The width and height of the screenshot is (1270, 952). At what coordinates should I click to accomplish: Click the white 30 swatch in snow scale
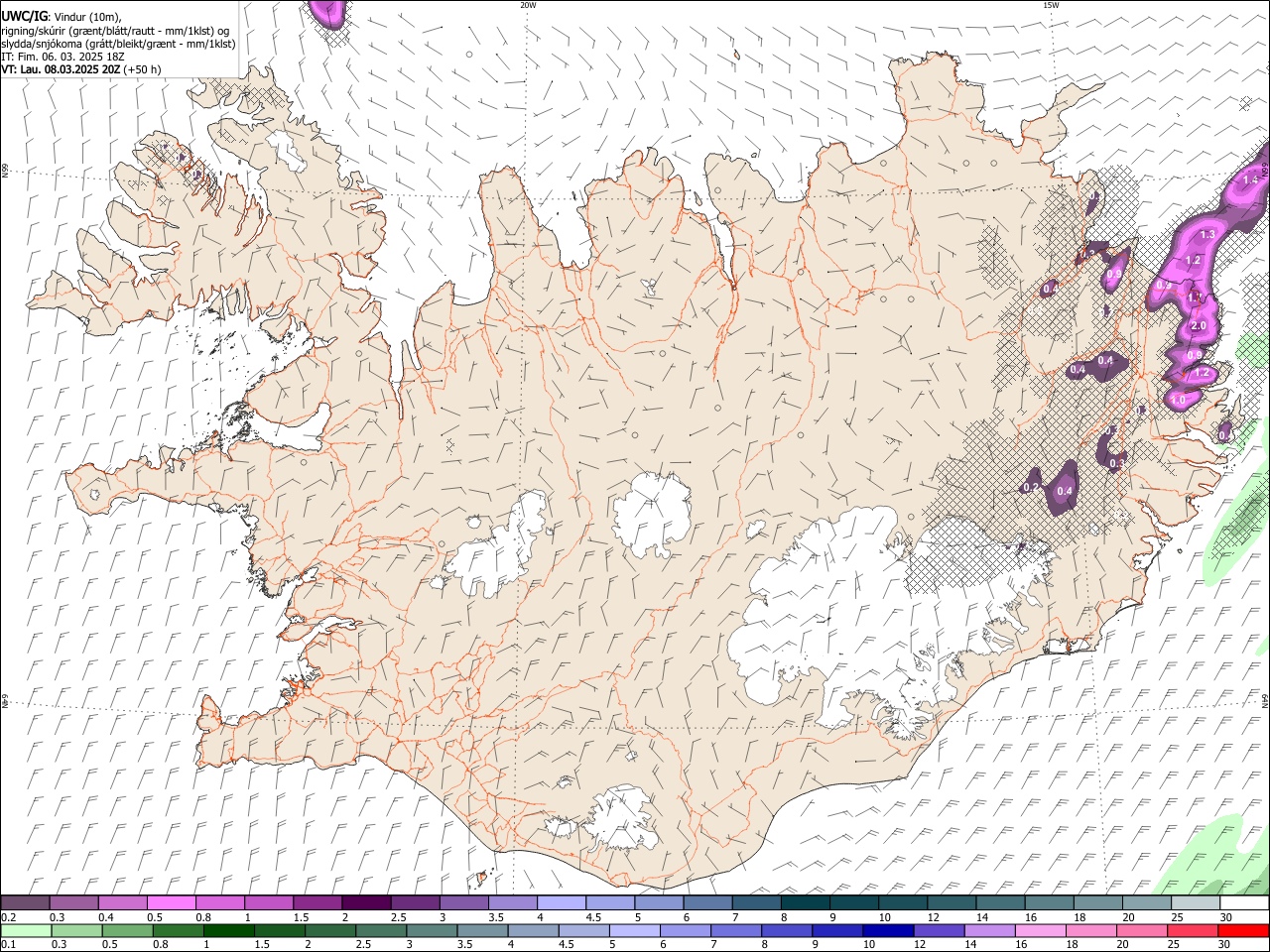[x=1244, y=903]
